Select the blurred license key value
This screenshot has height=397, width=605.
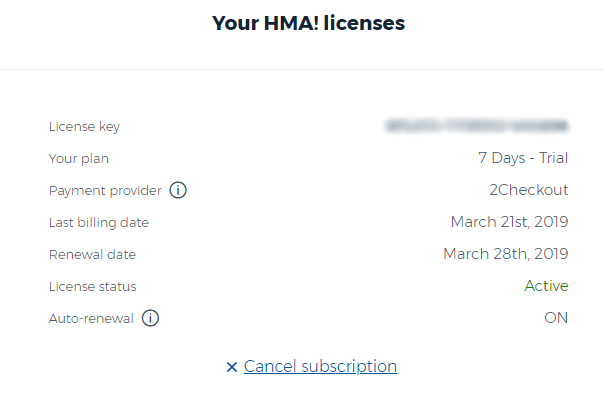tap(477, 126)
